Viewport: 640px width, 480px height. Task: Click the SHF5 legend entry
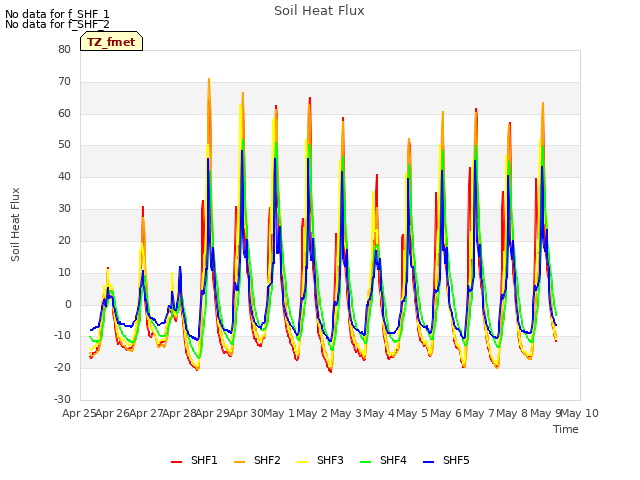(x=447, y=460)
